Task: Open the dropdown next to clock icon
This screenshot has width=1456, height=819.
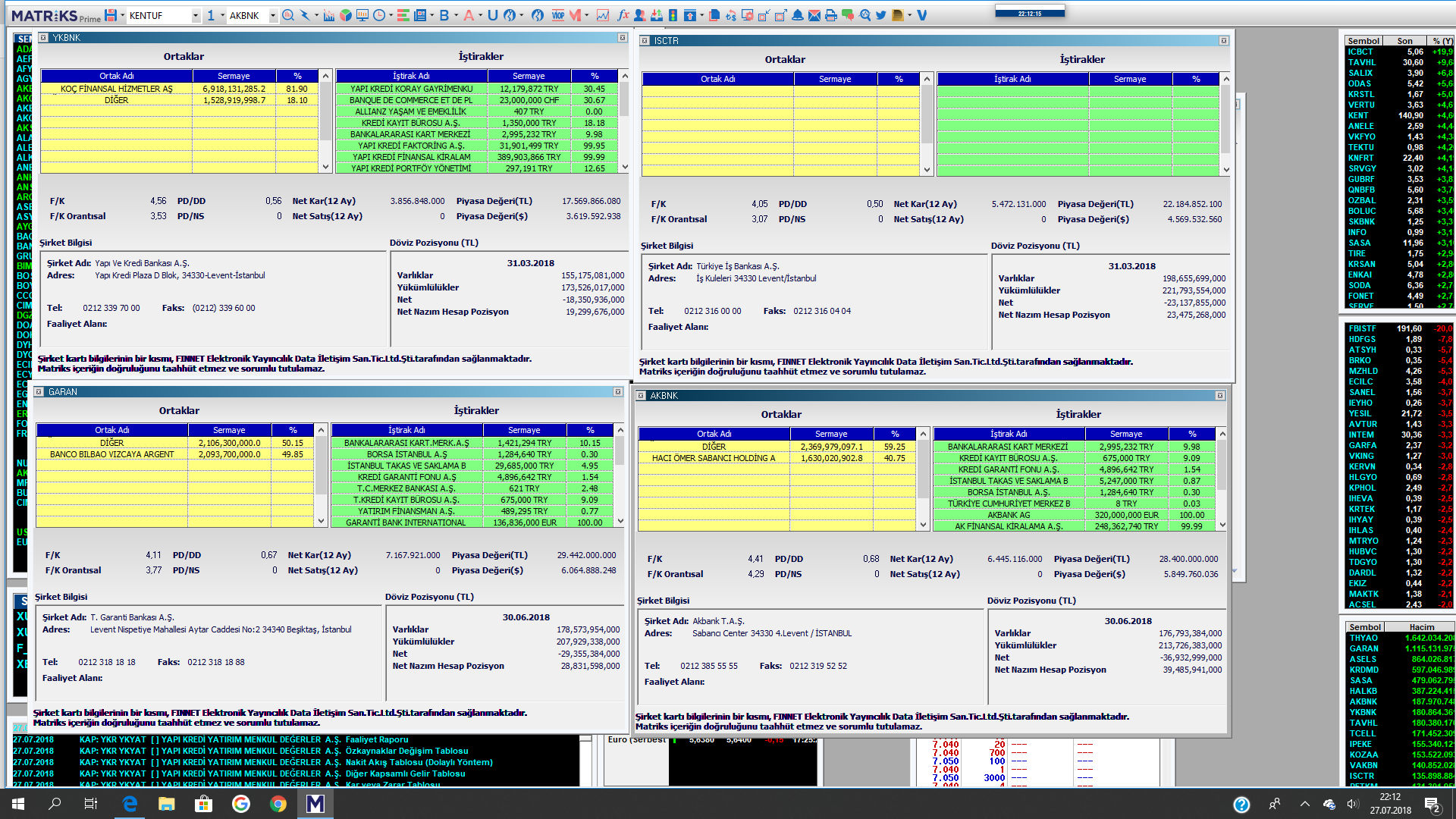Action: (x=391, y=15)
